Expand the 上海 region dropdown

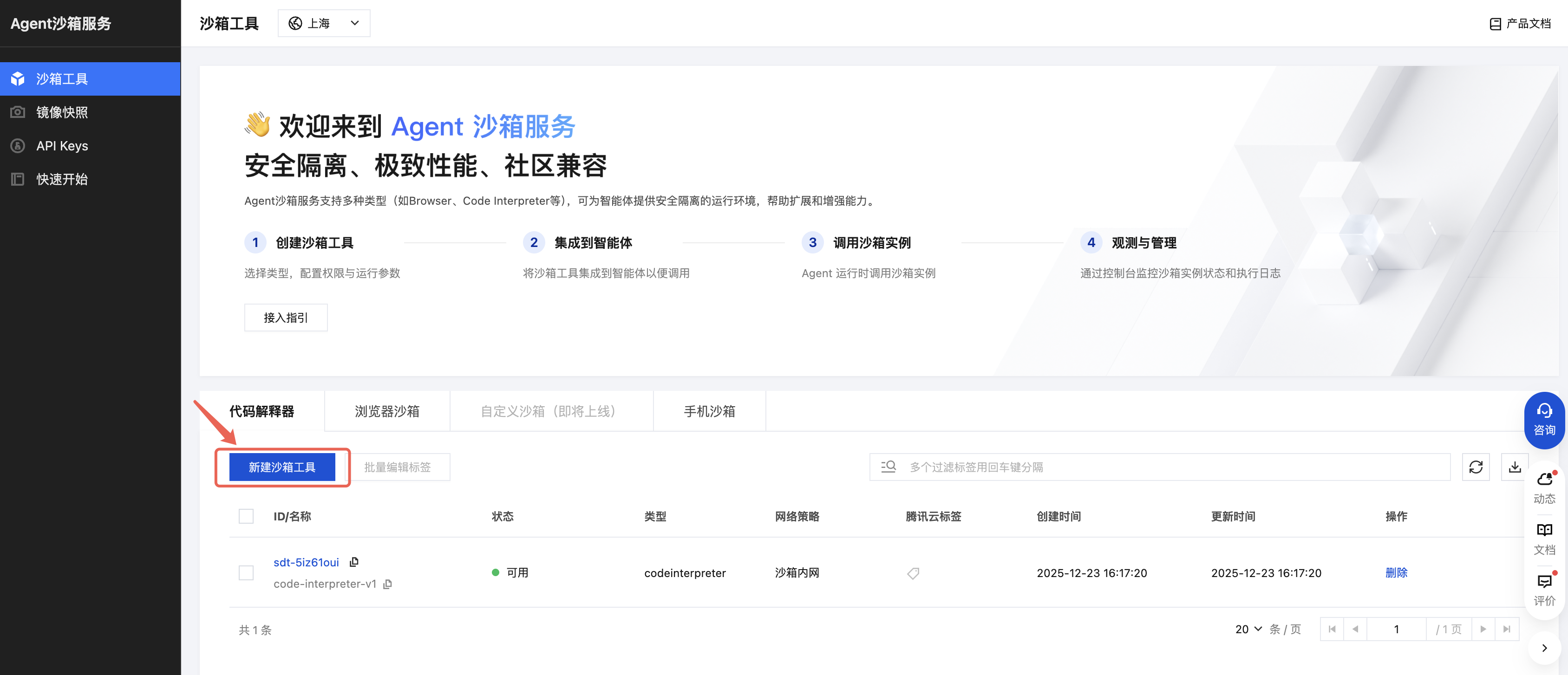click(x=324, y=23)
